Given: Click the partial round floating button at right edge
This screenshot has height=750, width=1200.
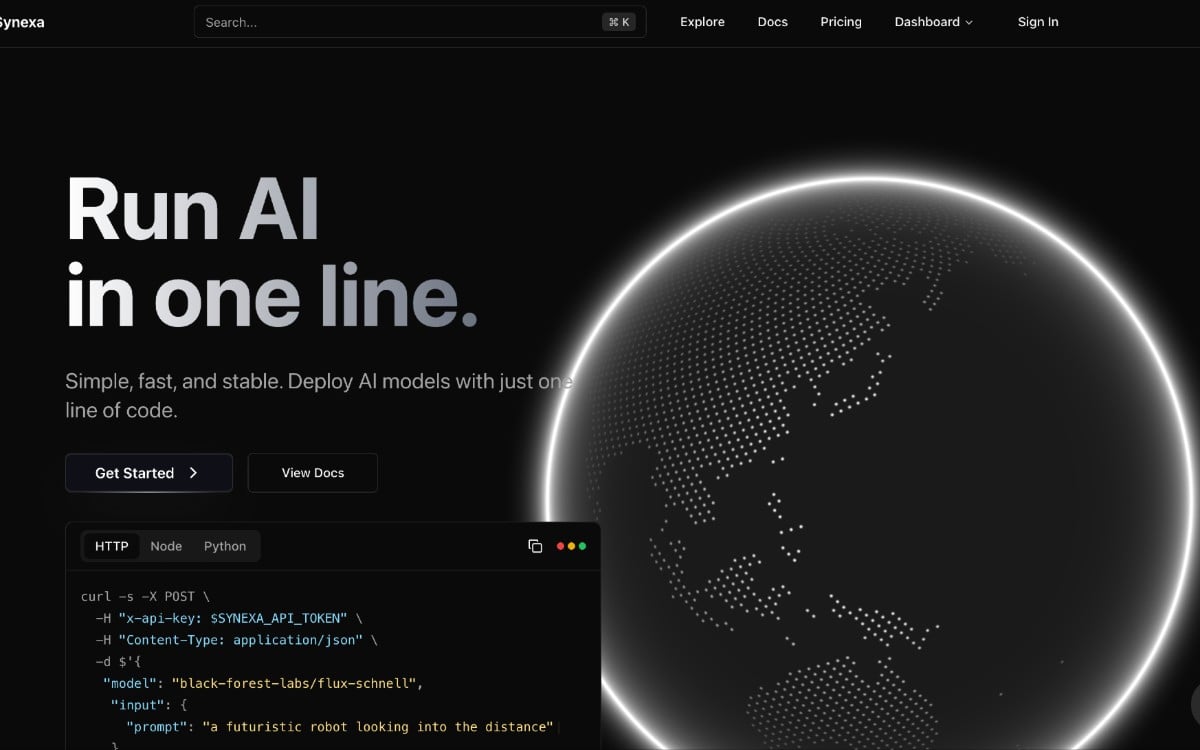Looking at the screenshot, I should pos(1194,705).
